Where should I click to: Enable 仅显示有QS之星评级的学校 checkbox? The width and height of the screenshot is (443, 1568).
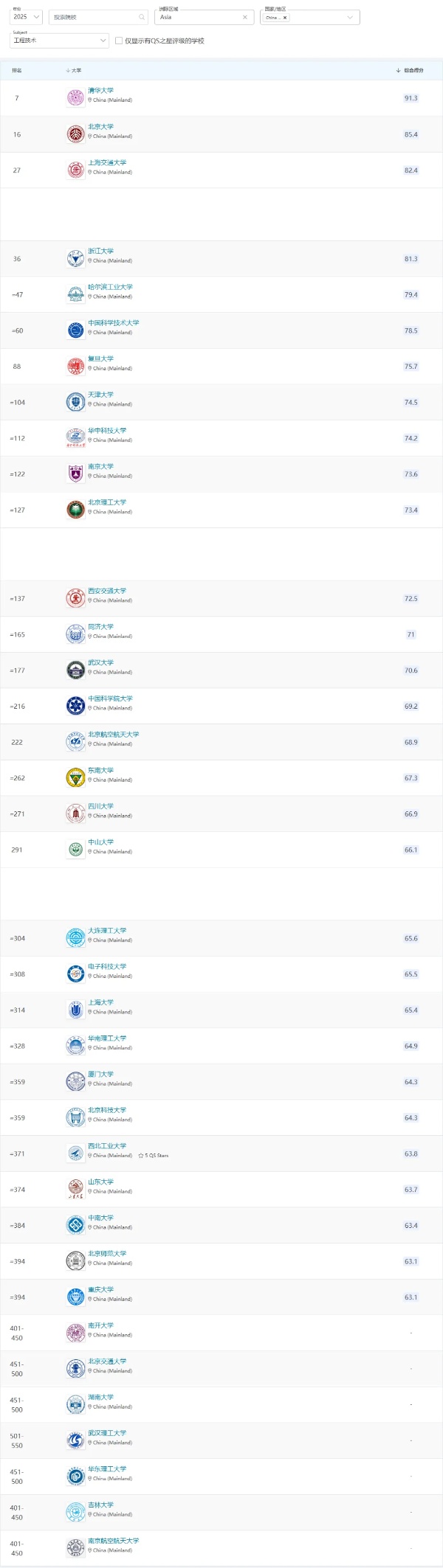coord(119,41)
